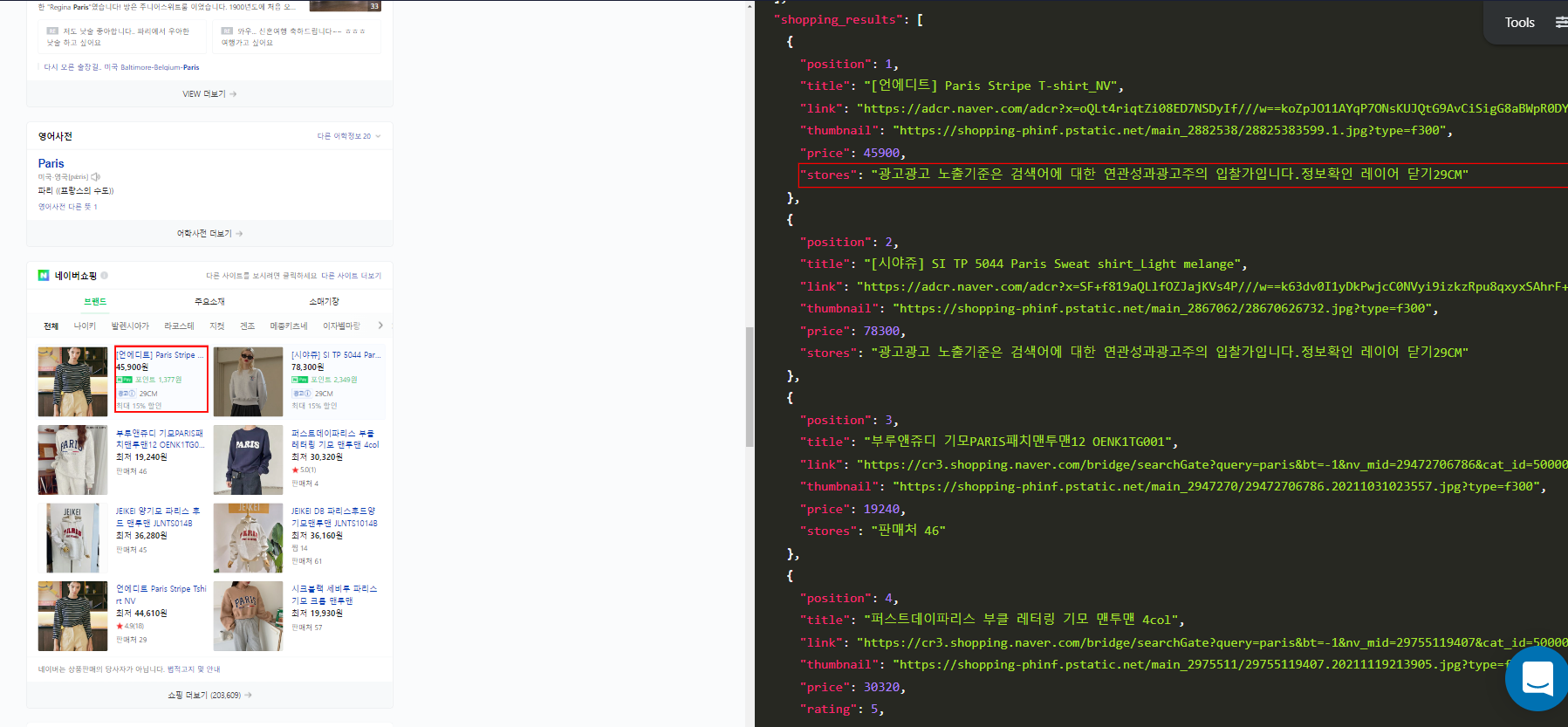
Task: Click the "저도 낮술 좋아합니다" reply card
Action: click(120, 37)
